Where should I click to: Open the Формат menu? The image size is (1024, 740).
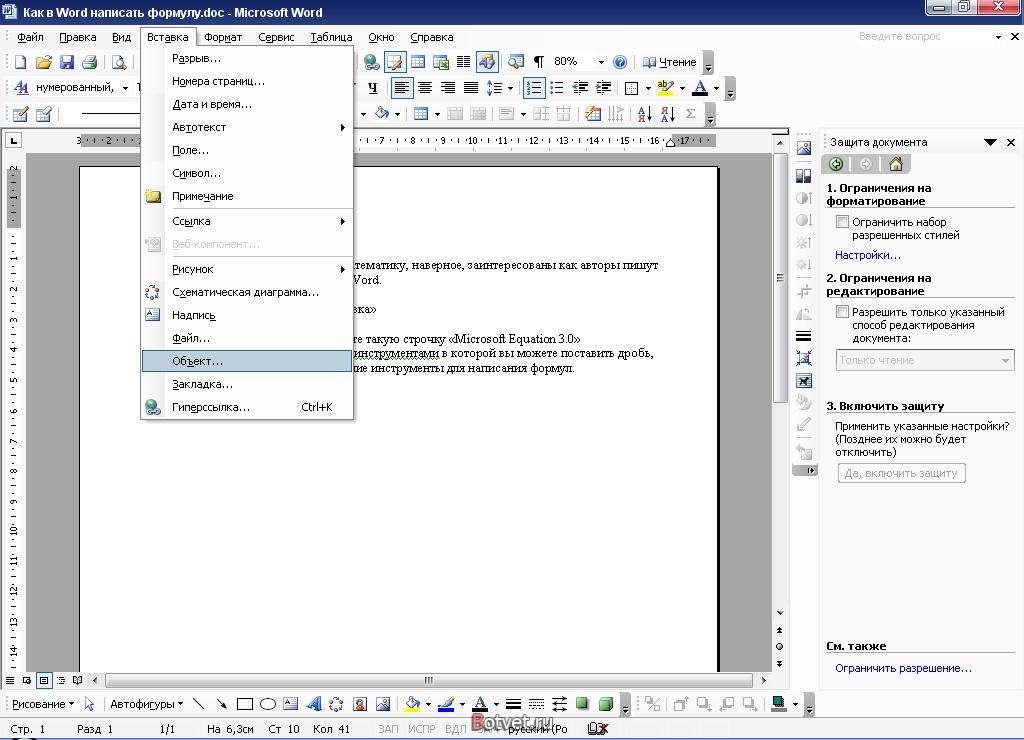coord(223,37)
